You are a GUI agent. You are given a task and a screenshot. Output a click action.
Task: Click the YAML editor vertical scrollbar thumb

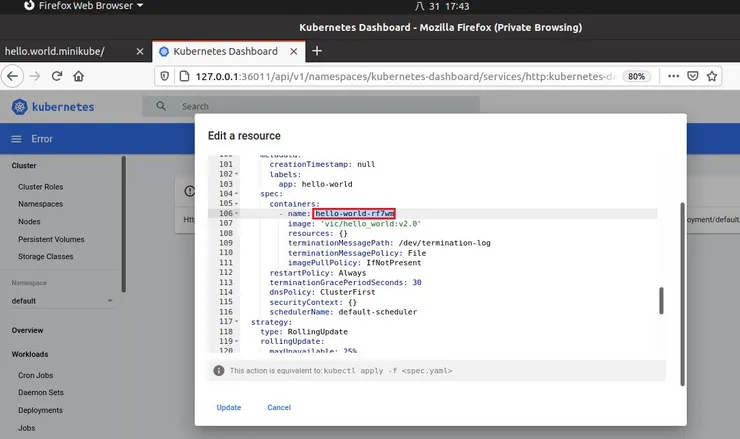pyautogui.click(x=659, y=300)
